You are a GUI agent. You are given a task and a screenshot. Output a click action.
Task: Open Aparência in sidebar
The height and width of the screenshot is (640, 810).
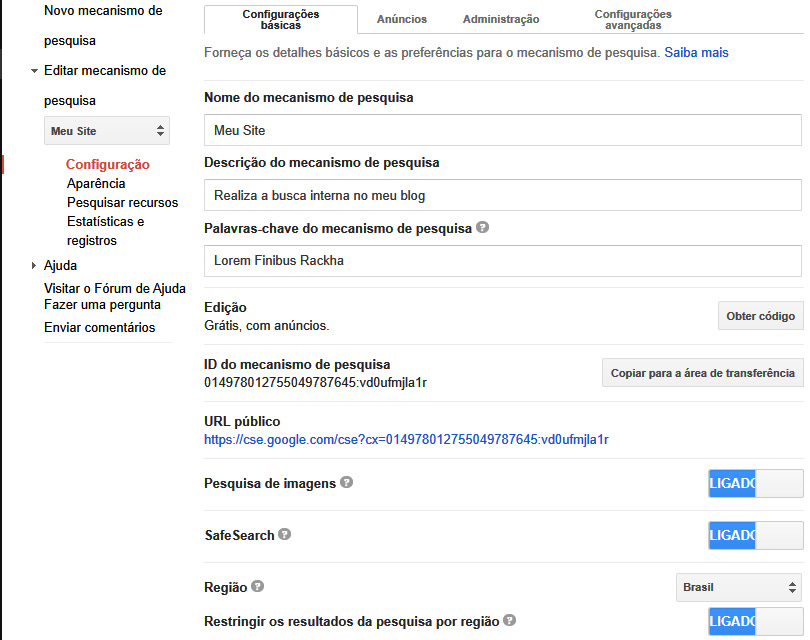(x=96, y=183)
